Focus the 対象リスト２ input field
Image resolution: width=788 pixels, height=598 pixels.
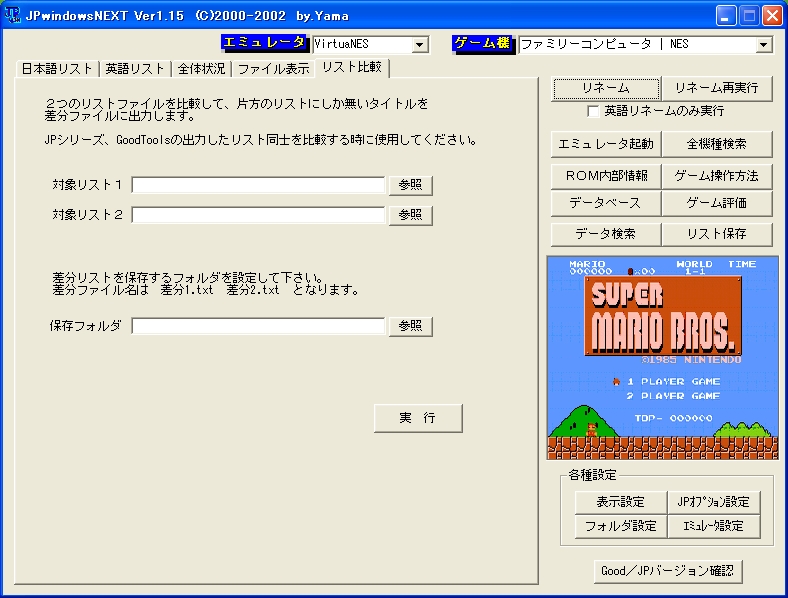pos(258,215)
